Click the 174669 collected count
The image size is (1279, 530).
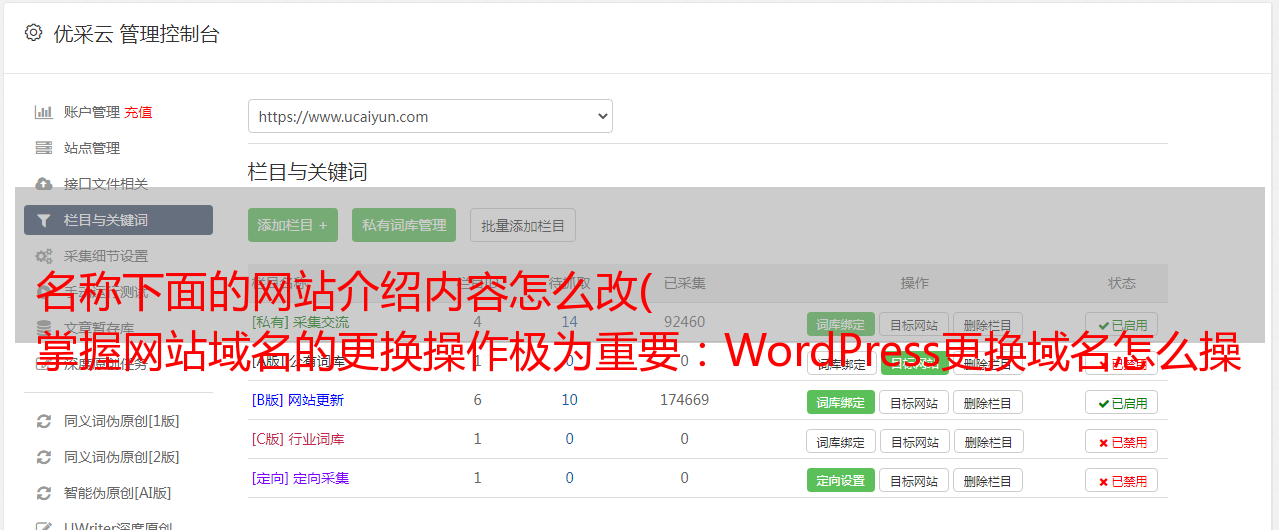(684, 400)
